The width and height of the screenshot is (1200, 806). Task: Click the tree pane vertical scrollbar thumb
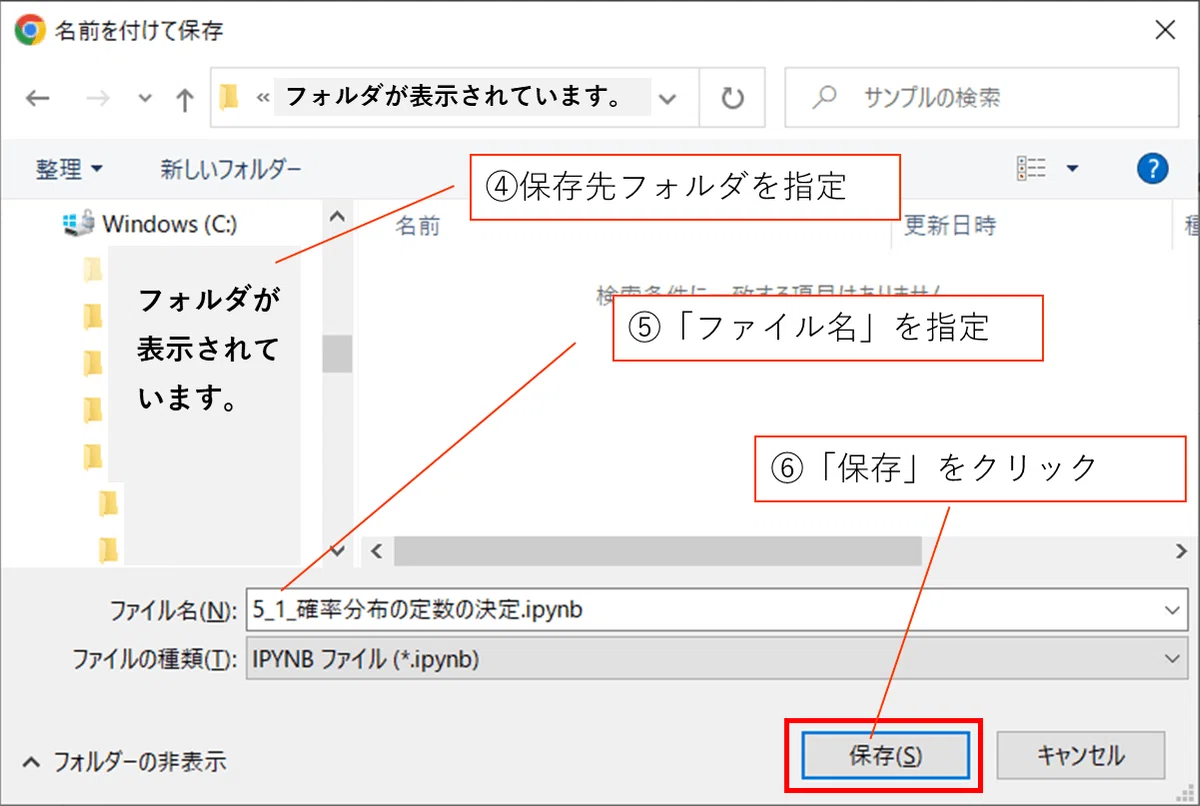coord(338,354)
